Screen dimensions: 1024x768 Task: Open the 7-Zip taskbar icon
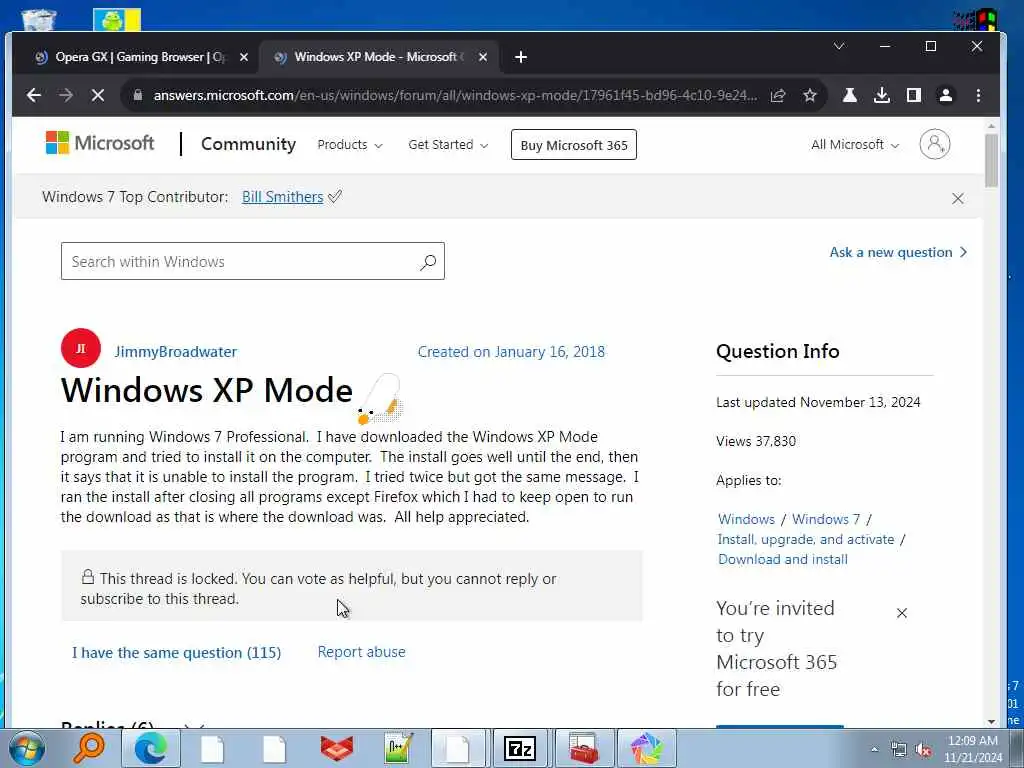[x=520, y=749]
